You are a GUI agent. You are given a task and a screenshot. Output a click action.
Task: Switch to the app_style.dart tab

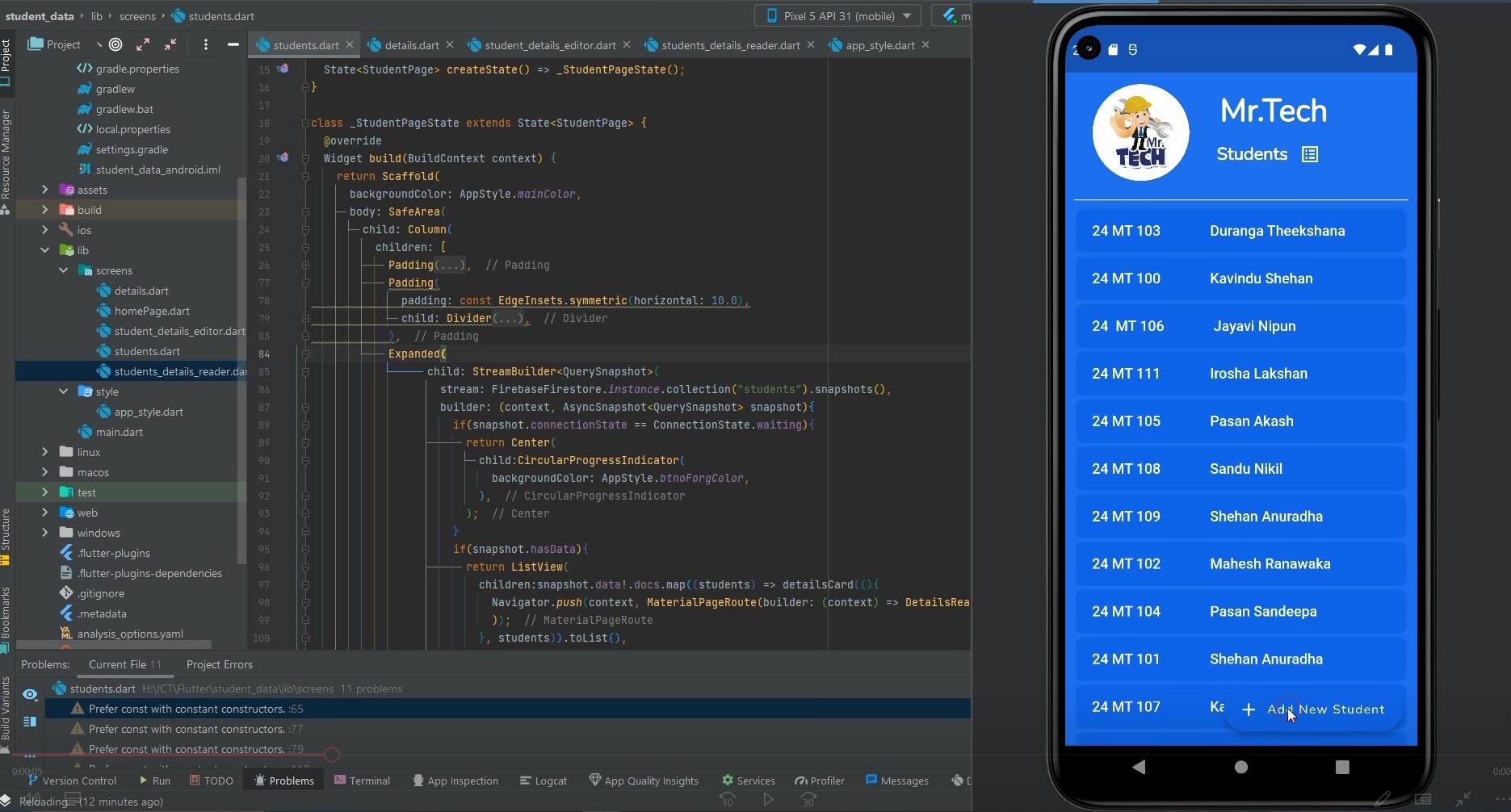point(879,45)
